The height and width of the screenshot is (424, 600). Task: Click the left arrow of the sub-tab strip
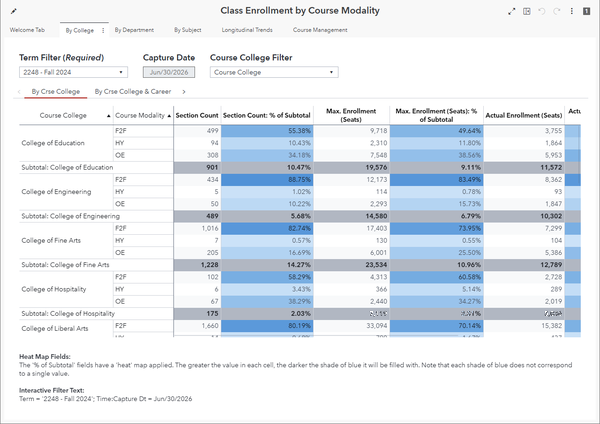(x=19, y=92)
